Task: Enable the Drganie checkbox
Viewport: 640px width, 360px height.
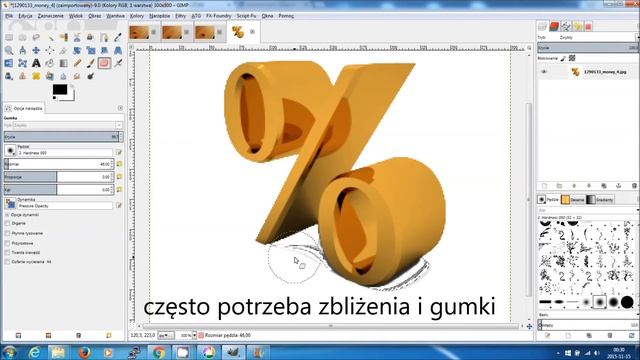Action: pyautogui.click(x=7, y=223)
